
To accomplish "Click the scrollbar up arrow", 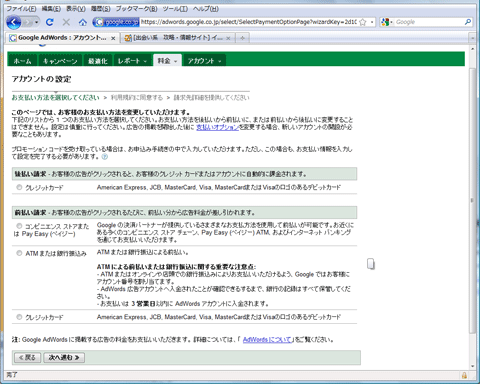I will (472, 49).
